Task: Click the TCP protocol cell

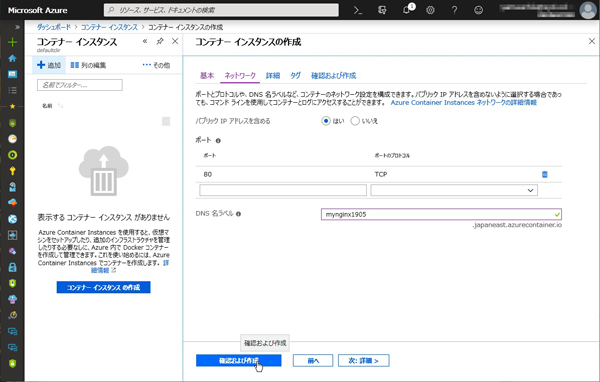Action: [381, 174]
